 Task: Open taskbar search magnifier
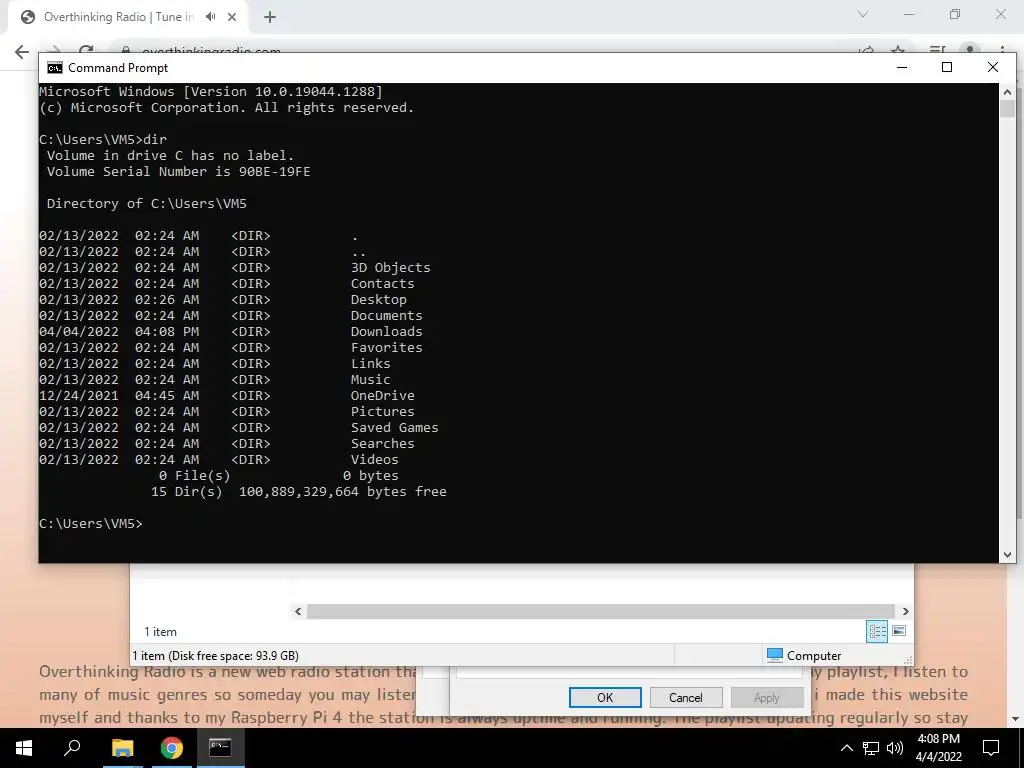(72, 748)
